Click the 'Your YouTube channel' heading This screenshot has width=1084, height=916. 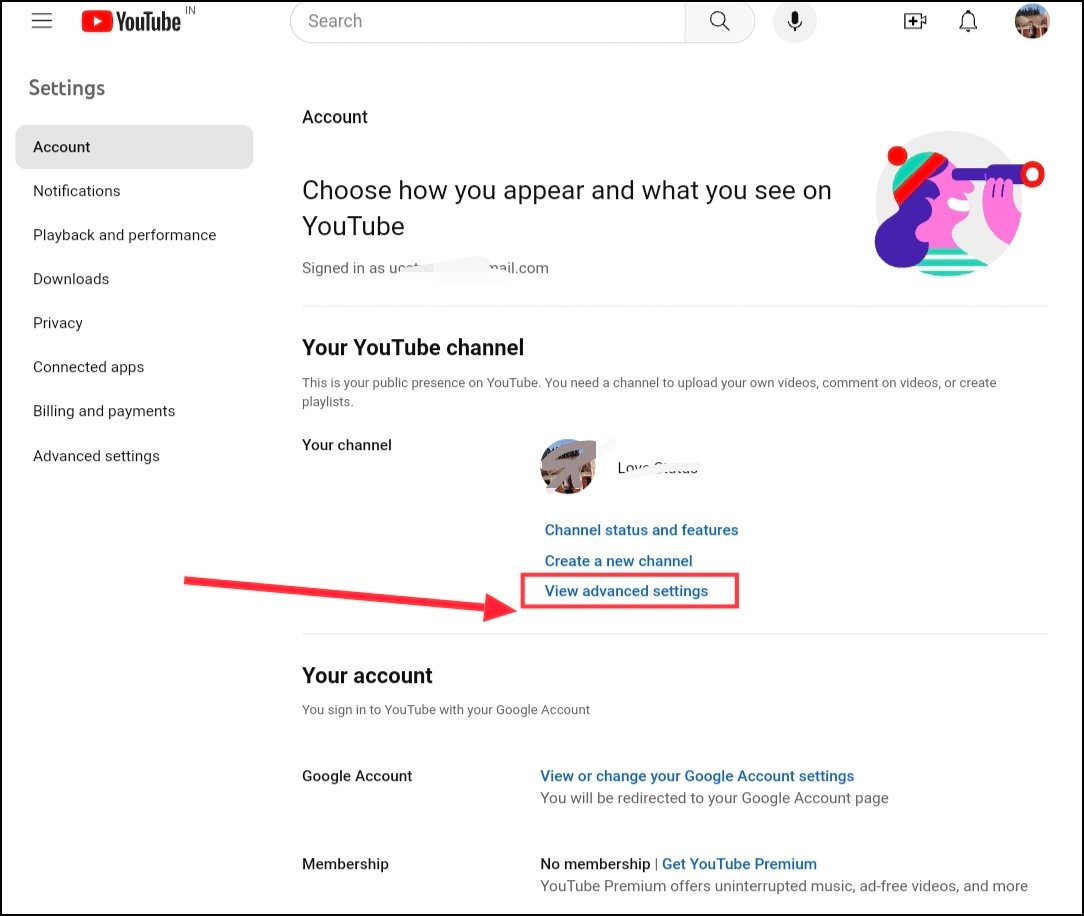413,347
